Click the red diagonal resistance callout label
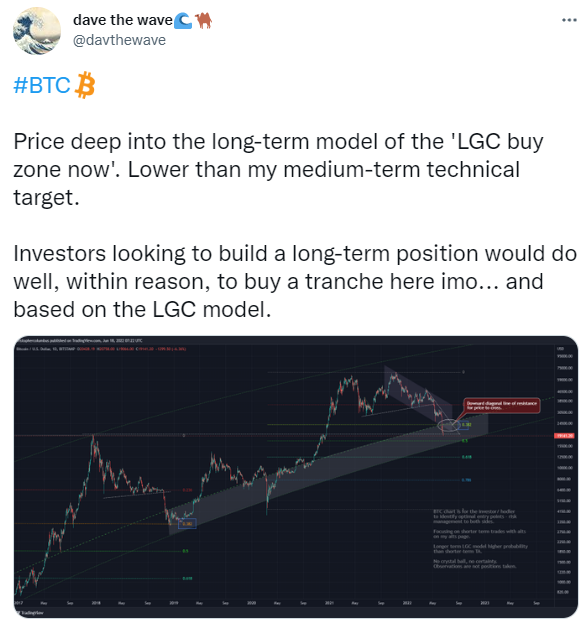The height and width of the screenshot is (624, 585). 502,406
